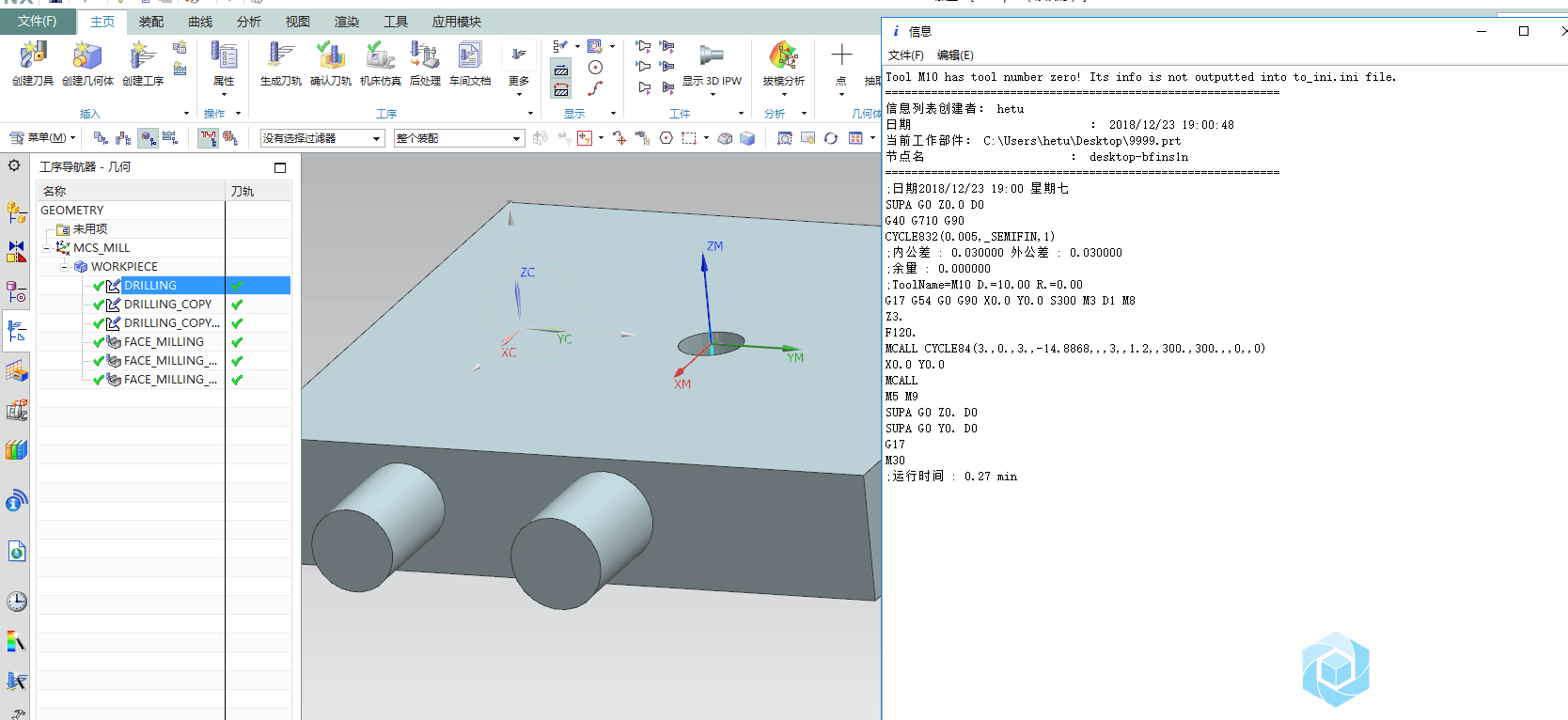
Task: Switch to the Program Order View button
Action: (101, 138)
